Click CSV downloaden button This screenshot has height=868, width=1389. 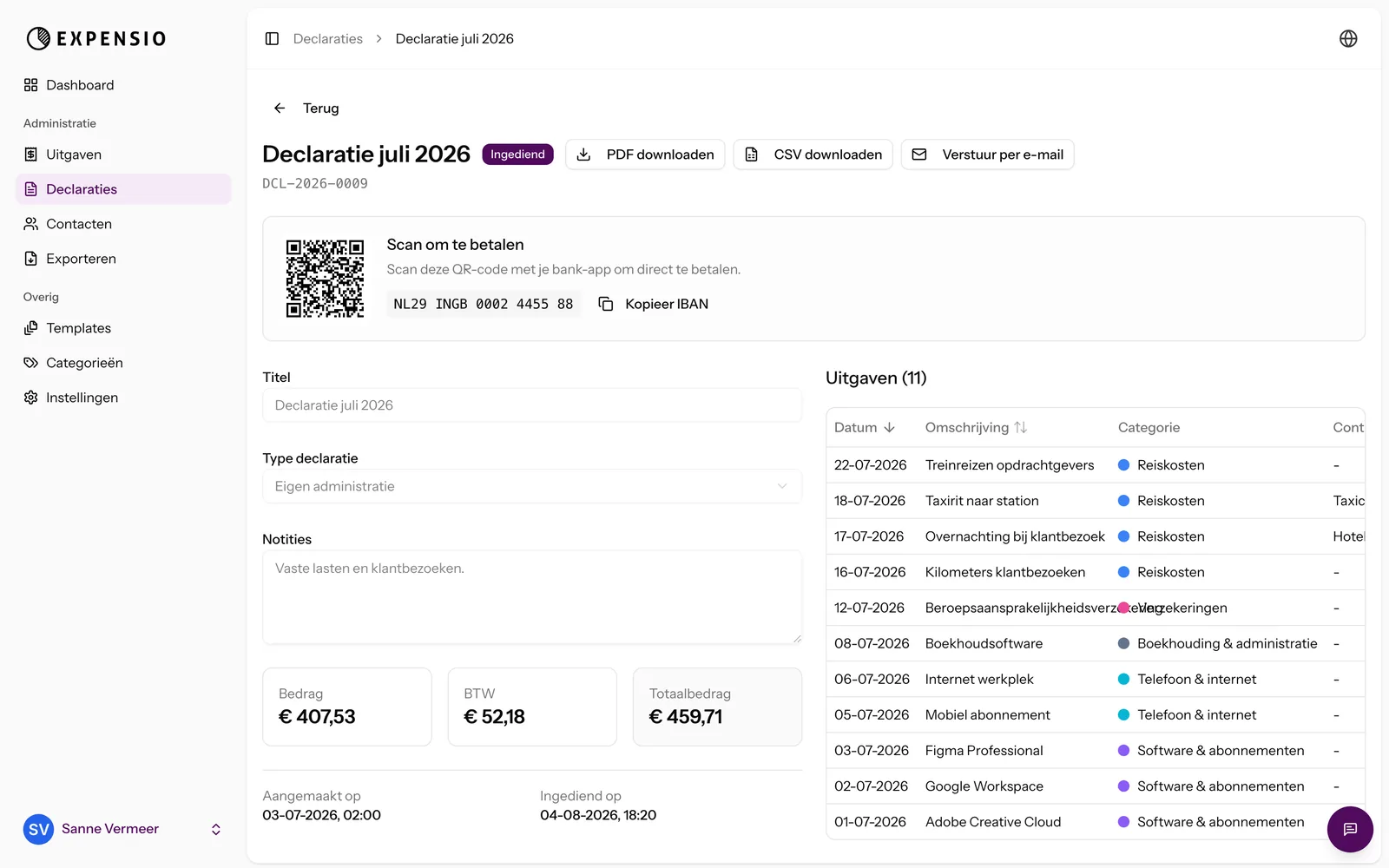tap(813, 155)
